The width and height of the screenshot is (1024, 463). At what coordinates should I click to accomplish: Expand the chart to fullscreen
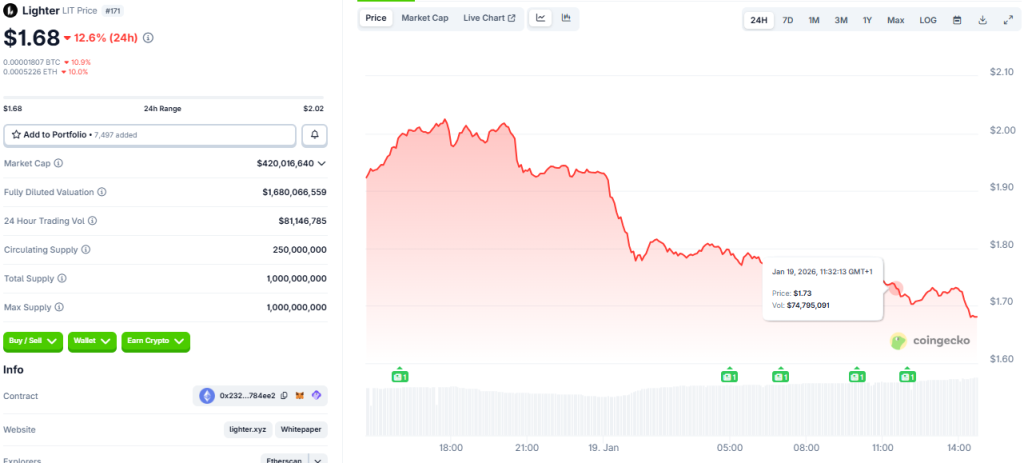tap(1007, 20)
